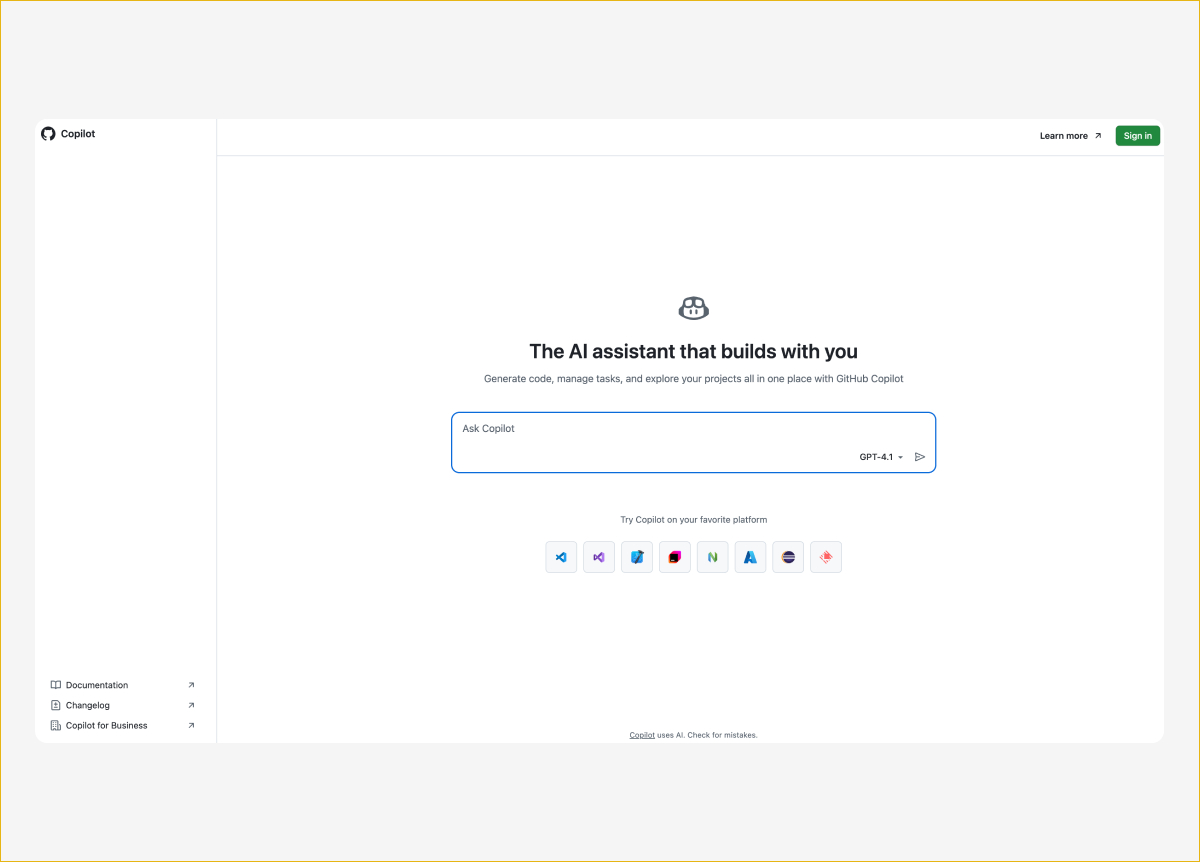Select the Xcode platform icon
This screenshot has width=1200, height=862.
[637, 557]
